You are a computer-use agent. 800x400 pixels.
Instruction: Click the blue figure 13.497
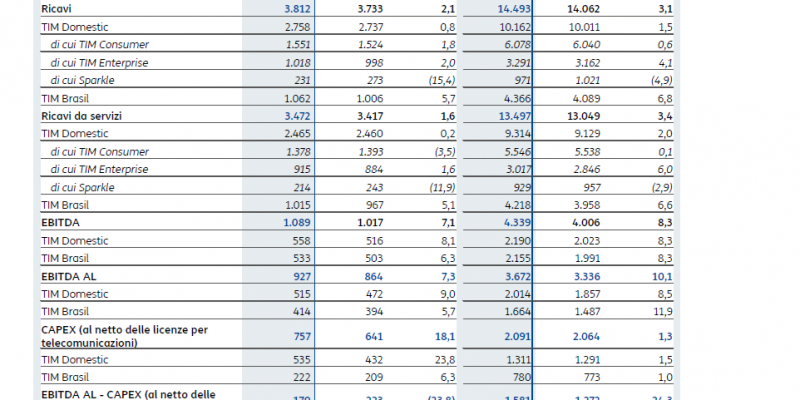pyautogui.click(x=515, y=116)
